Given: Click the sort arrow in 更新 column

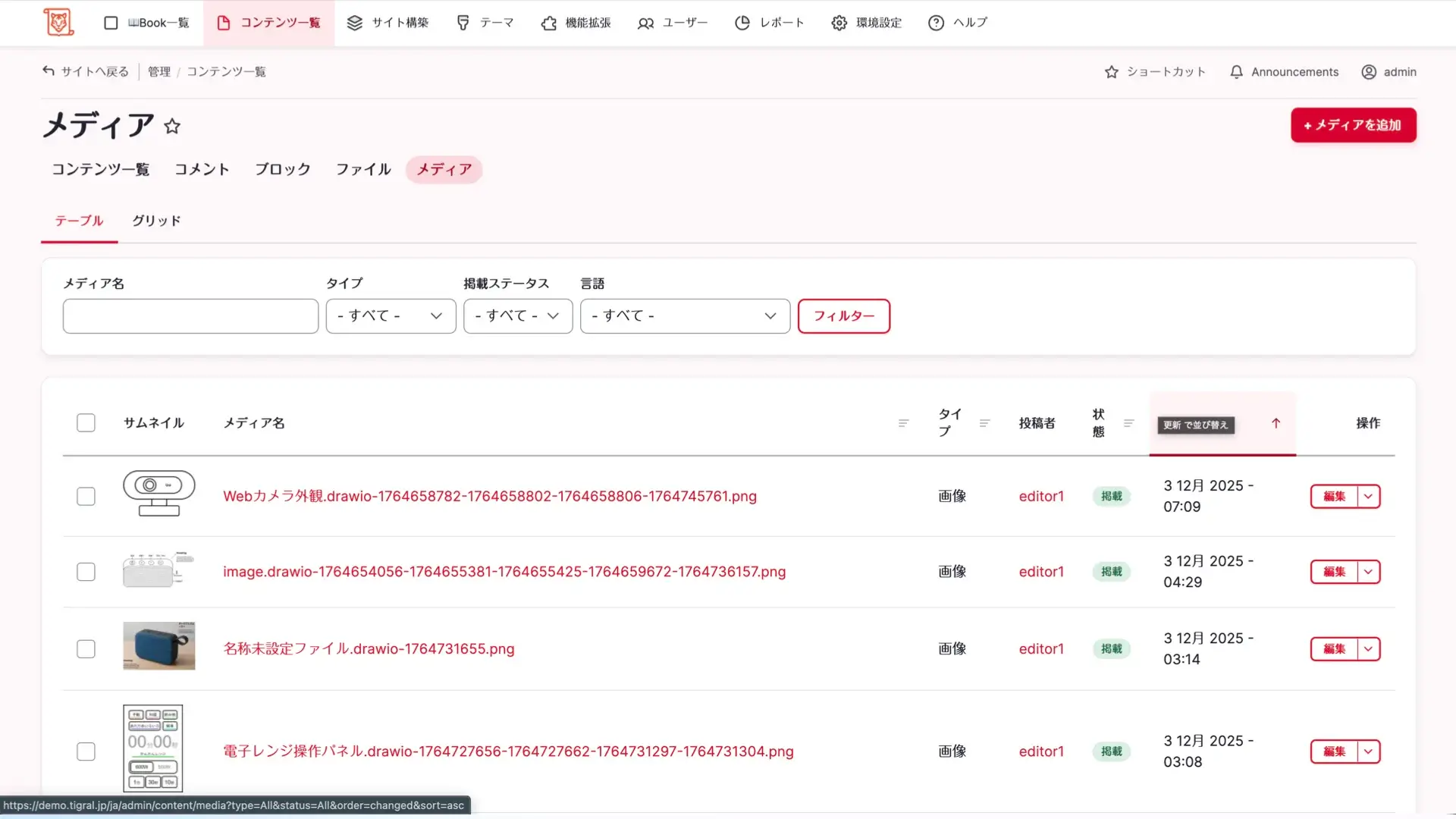Looking at the screenshot, I should [x=1276, y=424].
